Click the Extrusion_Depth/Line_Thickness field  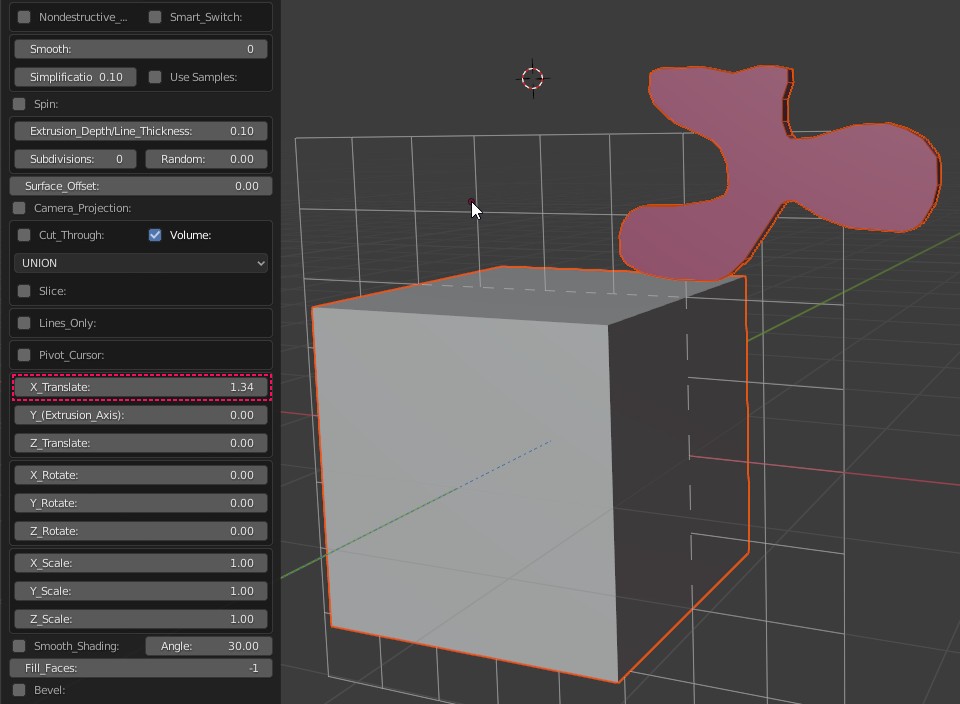(140, 131)
